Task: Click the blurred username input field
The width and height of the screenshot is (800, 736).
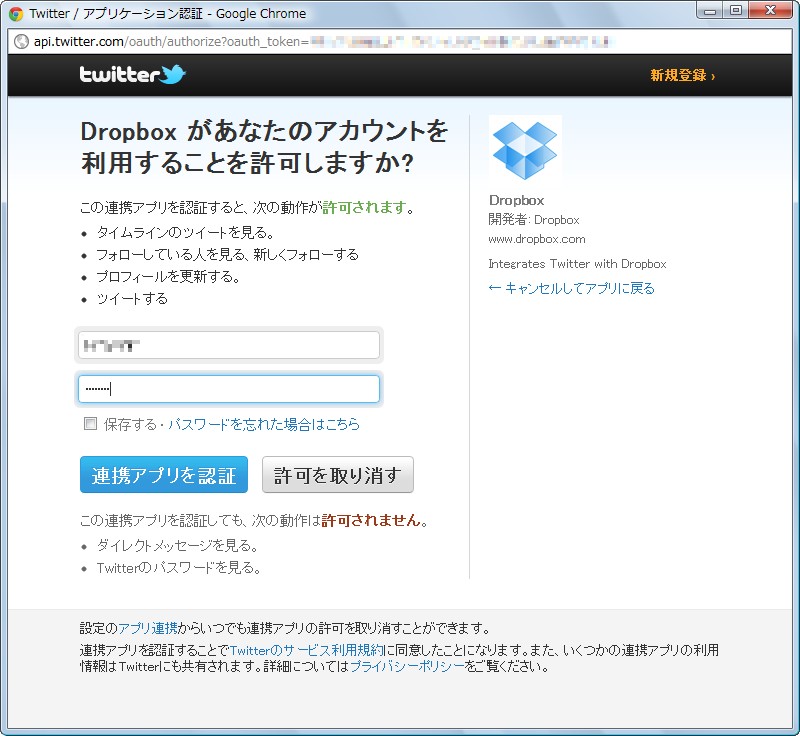Action: tap(229, 345)
